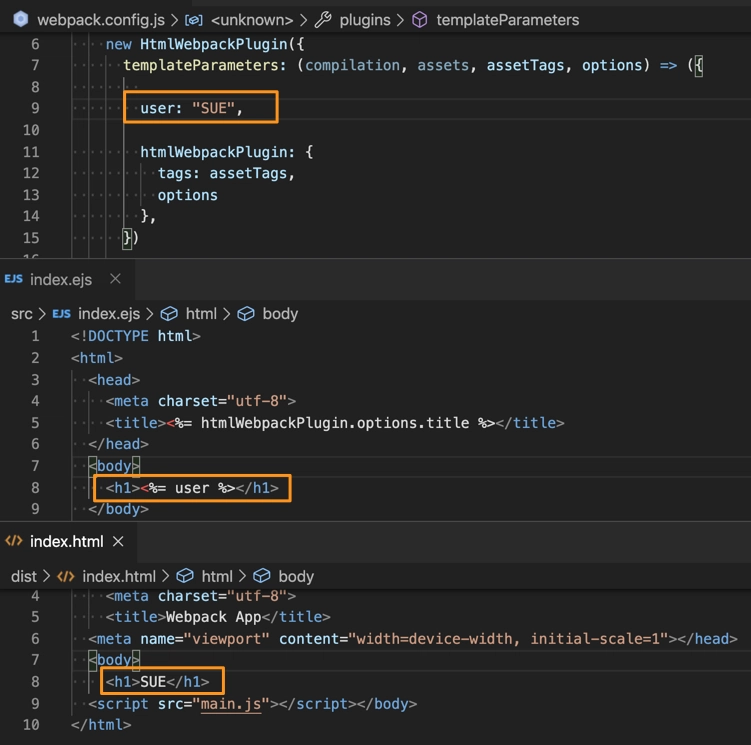Click htmlWebpackPlugin.options.title expression in index.ejs
The height and width of the screenshot is (745, 751).
point(335,423)
